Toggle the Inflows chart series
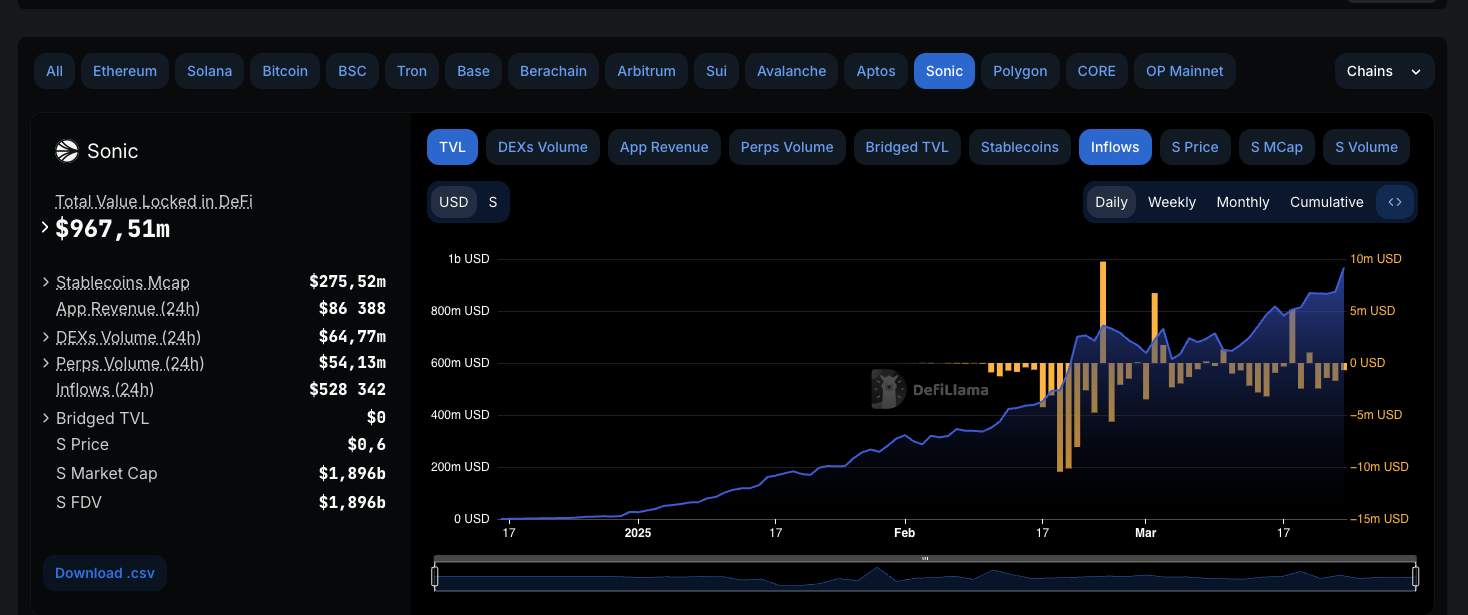1468x615 pixels. click(x=1114, y=147)
